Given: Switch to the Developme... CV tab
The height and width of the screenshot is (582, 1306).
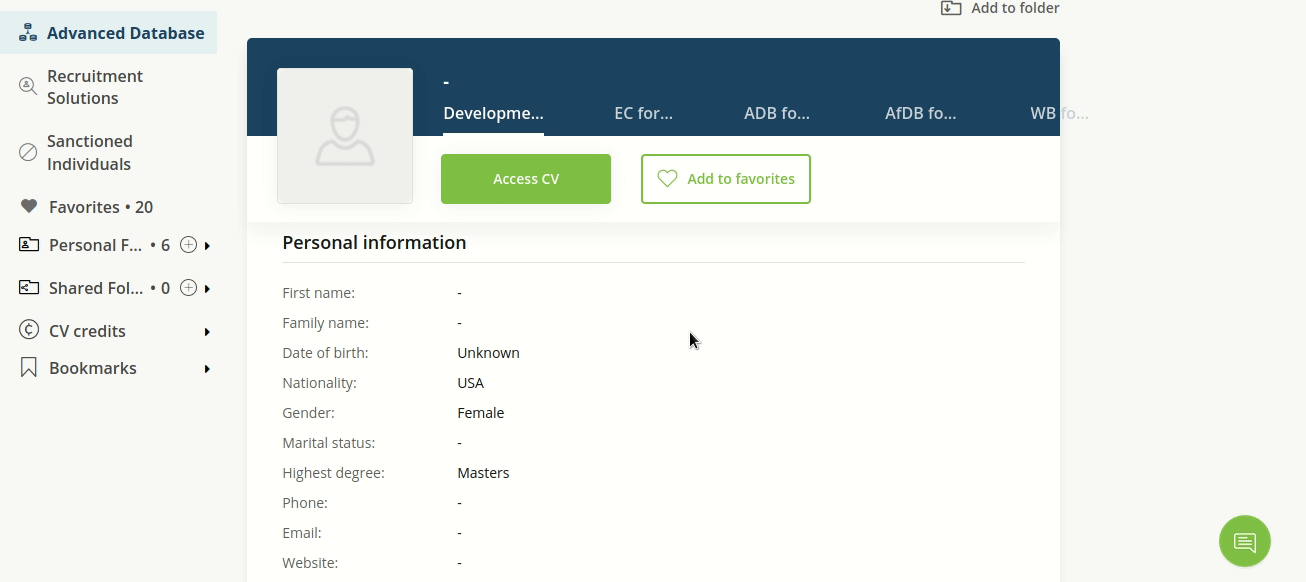Looking at the screenshot, I should [494, 113].
